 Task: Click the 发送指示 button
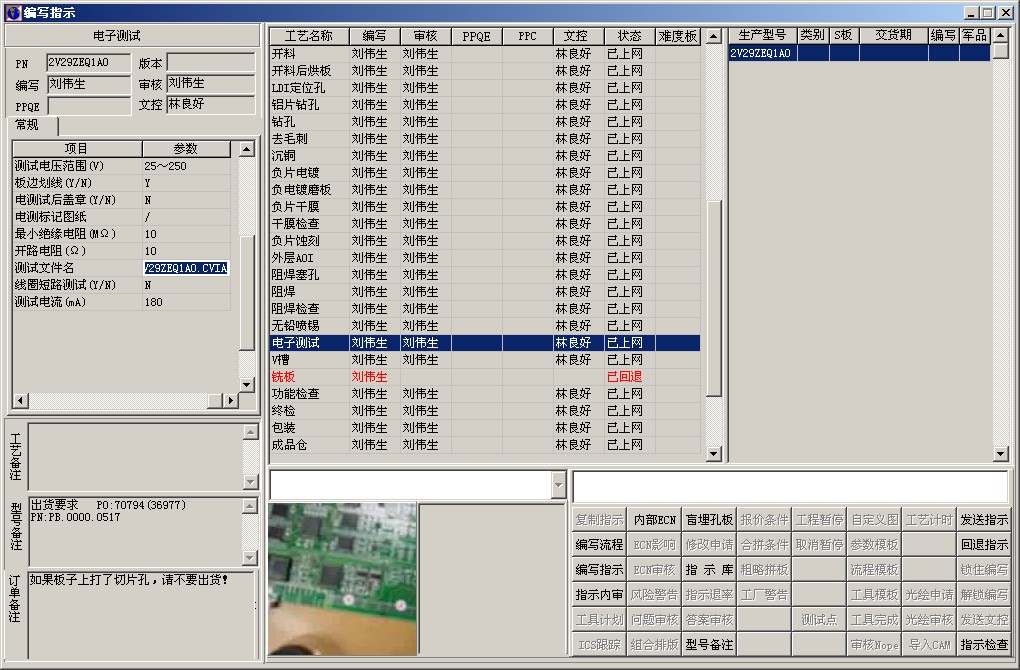click(x=984, y=520)
